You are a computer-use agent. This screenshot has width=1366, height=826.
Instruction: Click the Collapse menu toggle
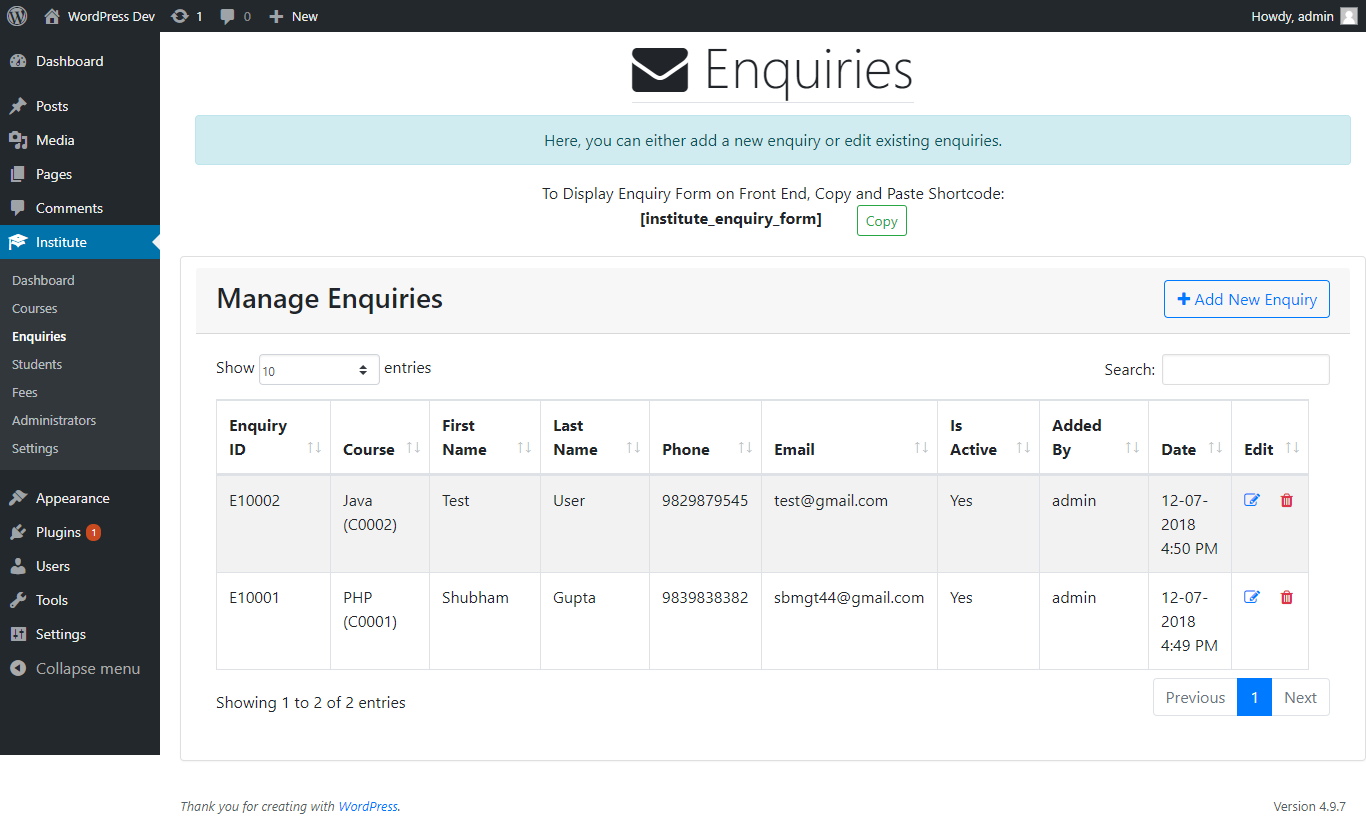point(80,668)
